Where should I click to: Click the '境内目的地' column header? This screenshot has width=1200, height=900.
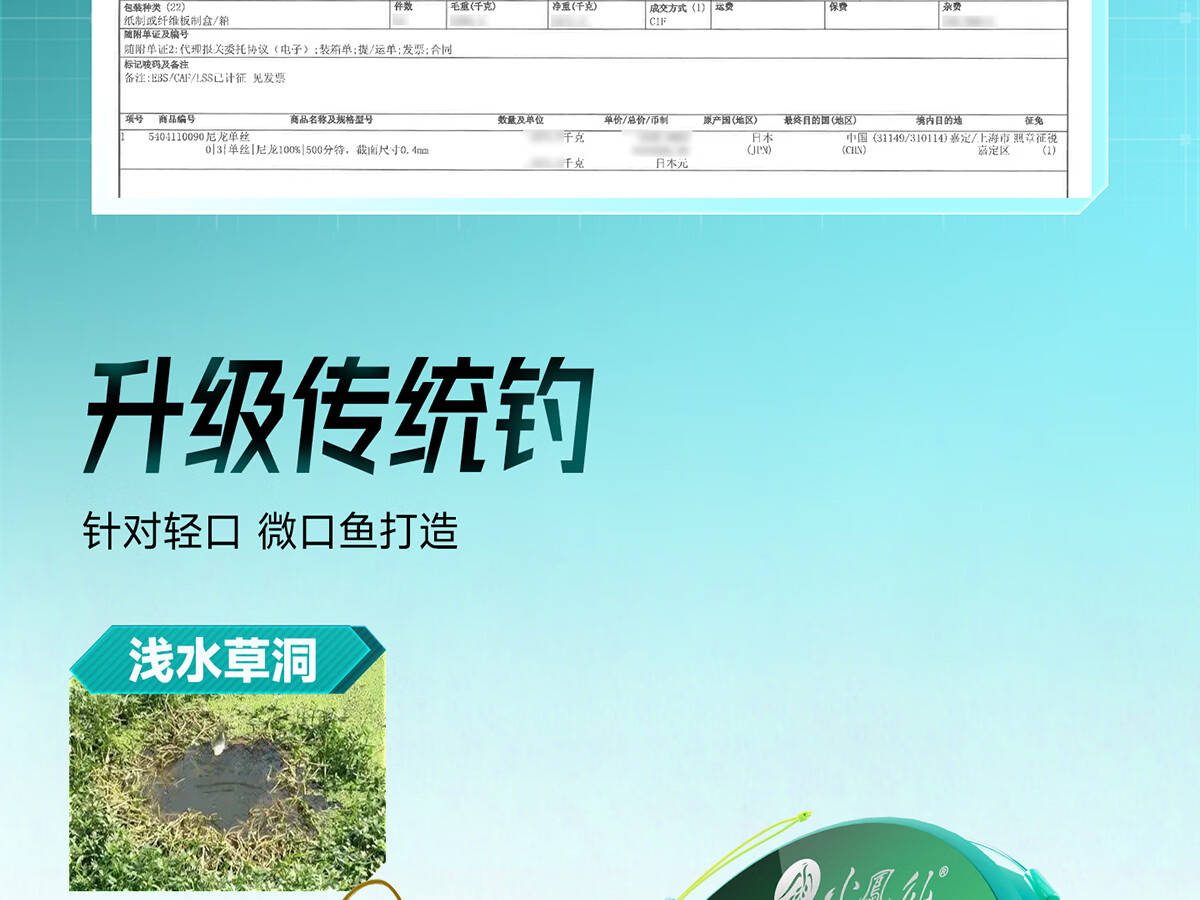pos(938,120)
